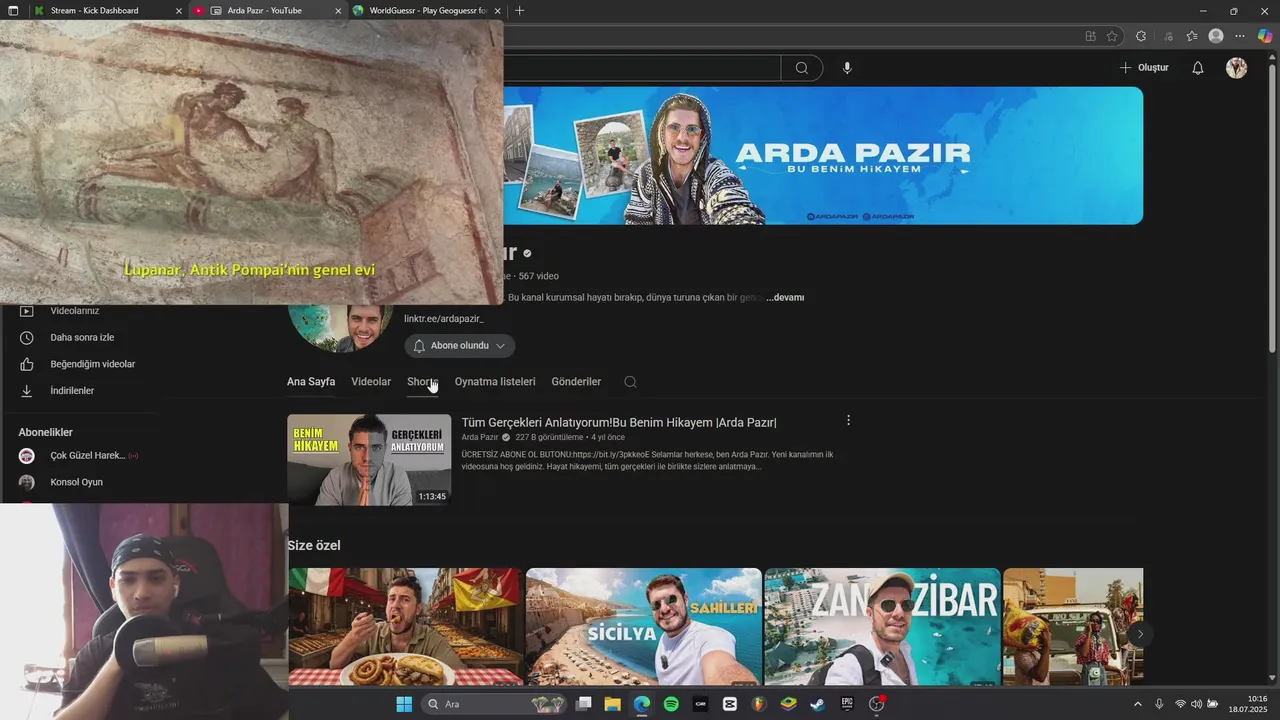The image size is (1280, 720).
Task: Open Edge extensions puzzle icon
Action: 1141,36
